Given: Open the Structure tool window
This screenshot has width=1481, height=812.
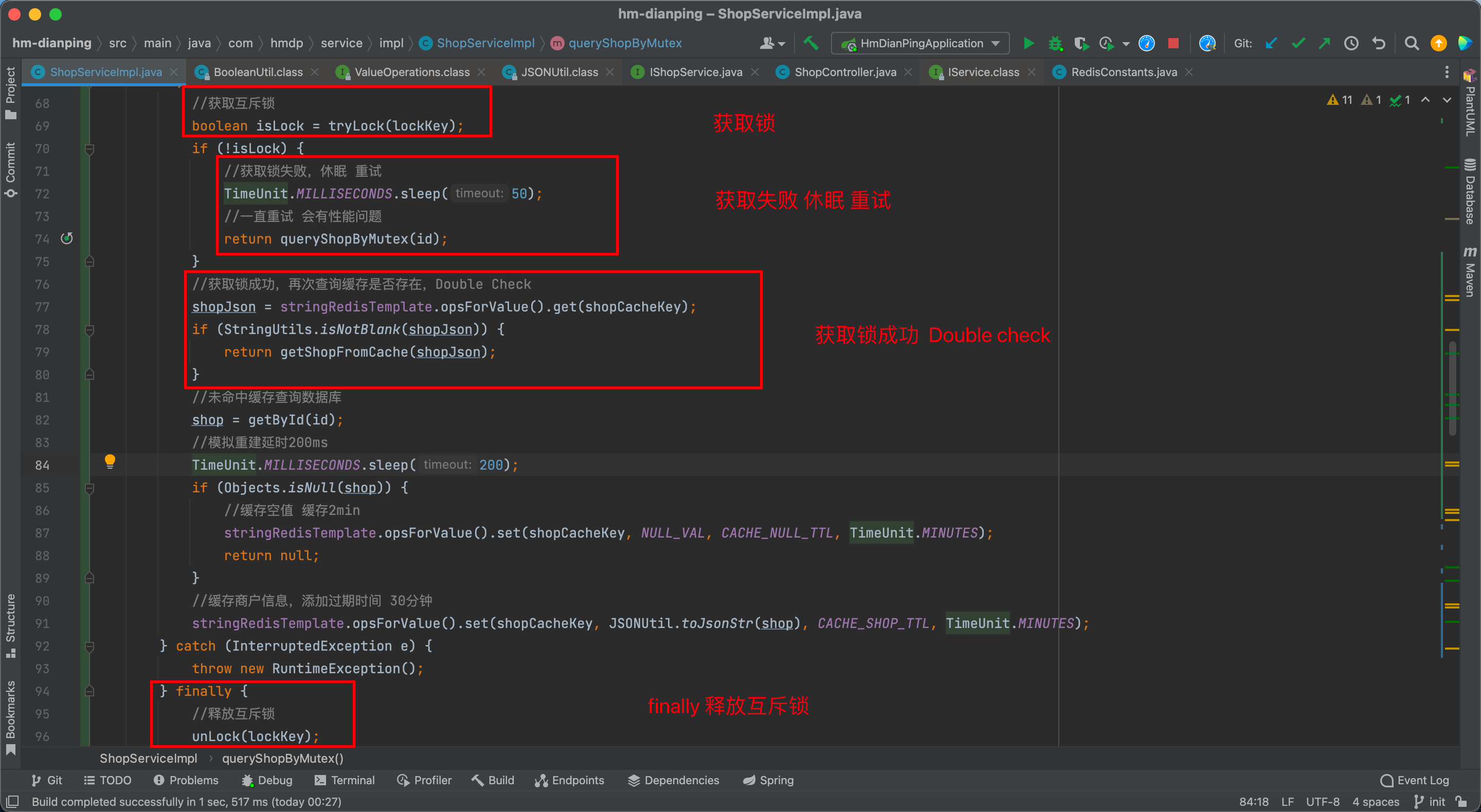Looking at the screenshot, I should [10, 626].
